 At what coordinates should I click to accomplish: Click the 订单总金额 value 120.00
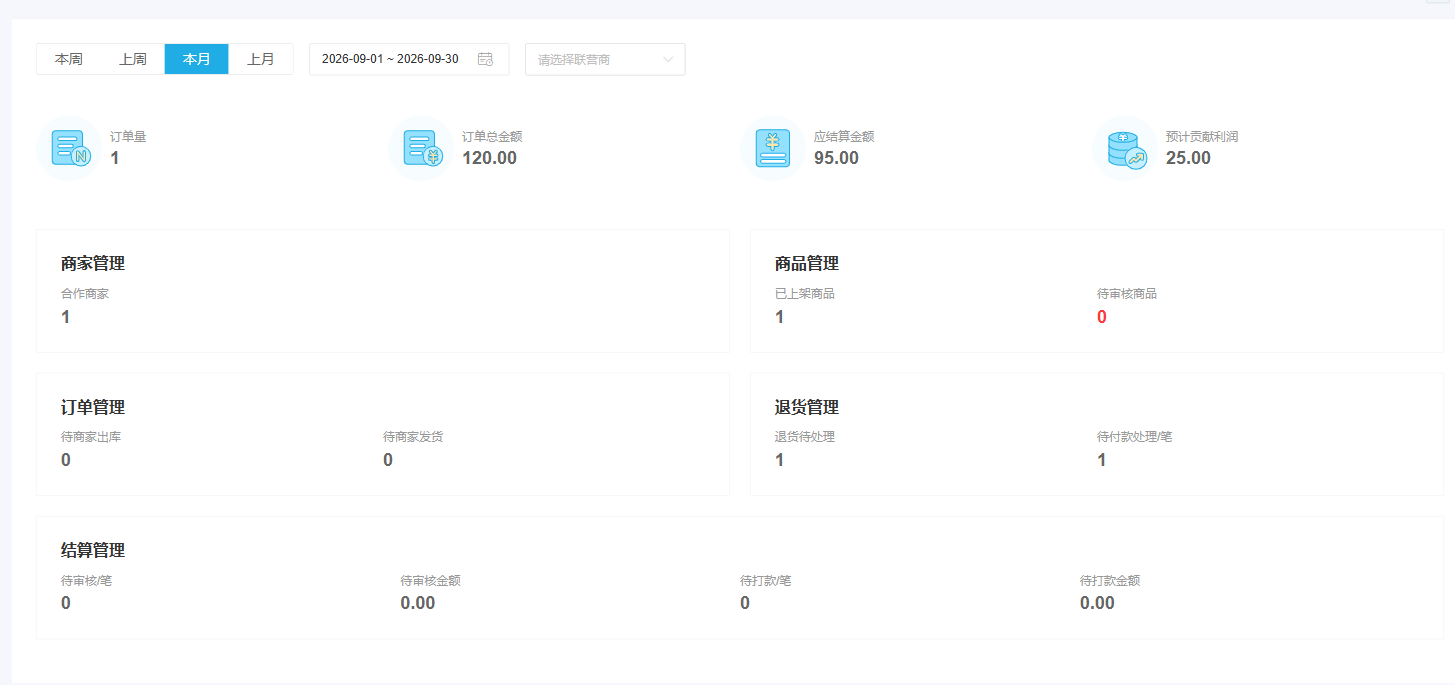(489, 158)
